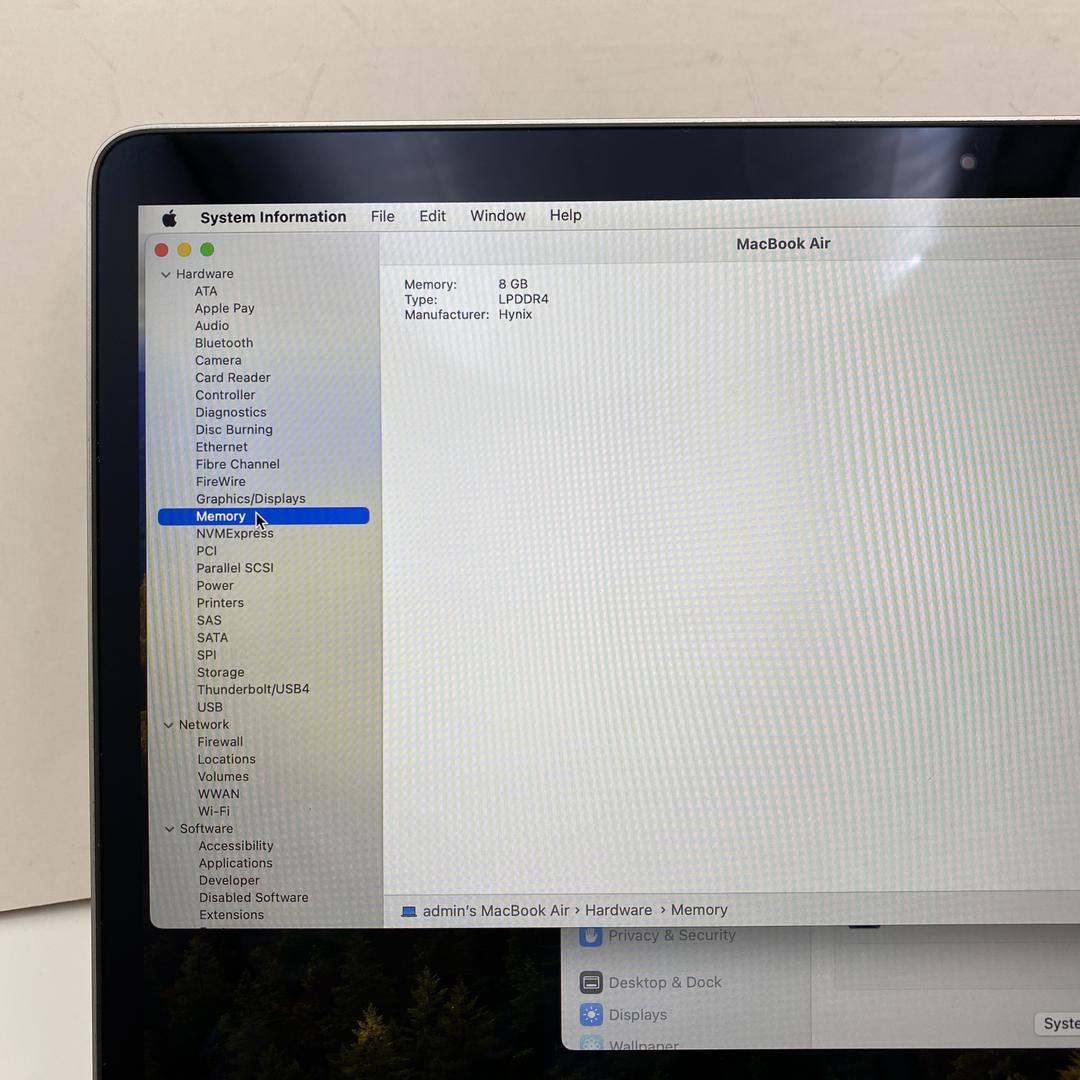
Task: Click the laptop icon in the path bar
Action: pyautogui.click(x=409, y=912)
